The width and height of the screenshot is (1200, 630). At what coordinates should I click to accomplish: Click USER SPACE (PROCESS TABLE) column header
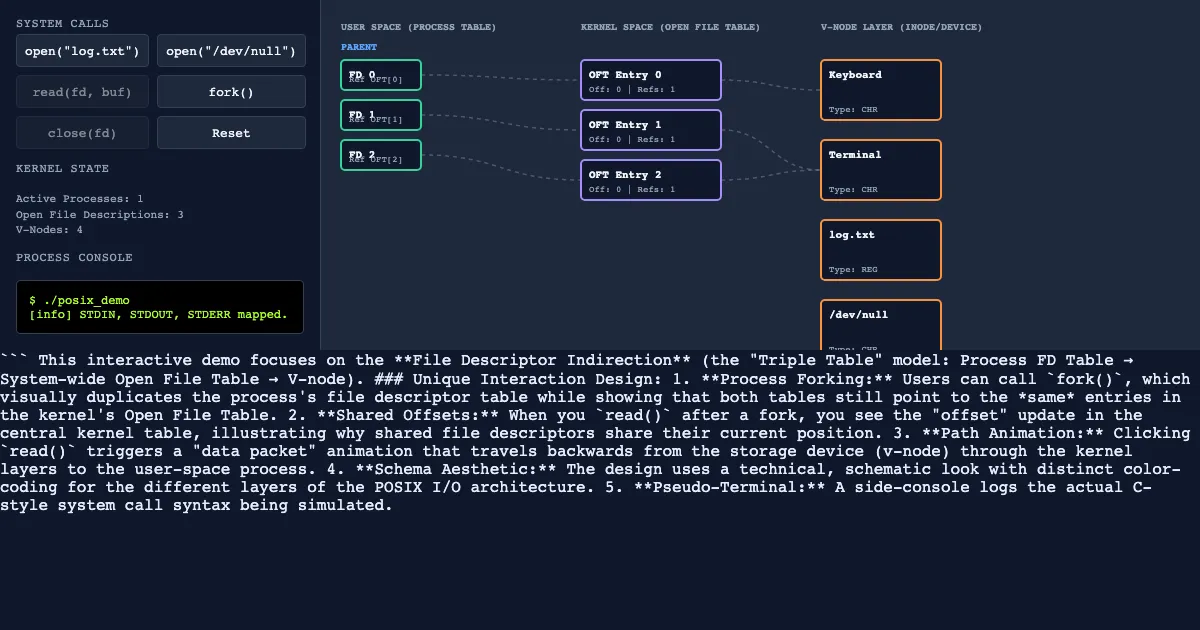pos(418,27)
